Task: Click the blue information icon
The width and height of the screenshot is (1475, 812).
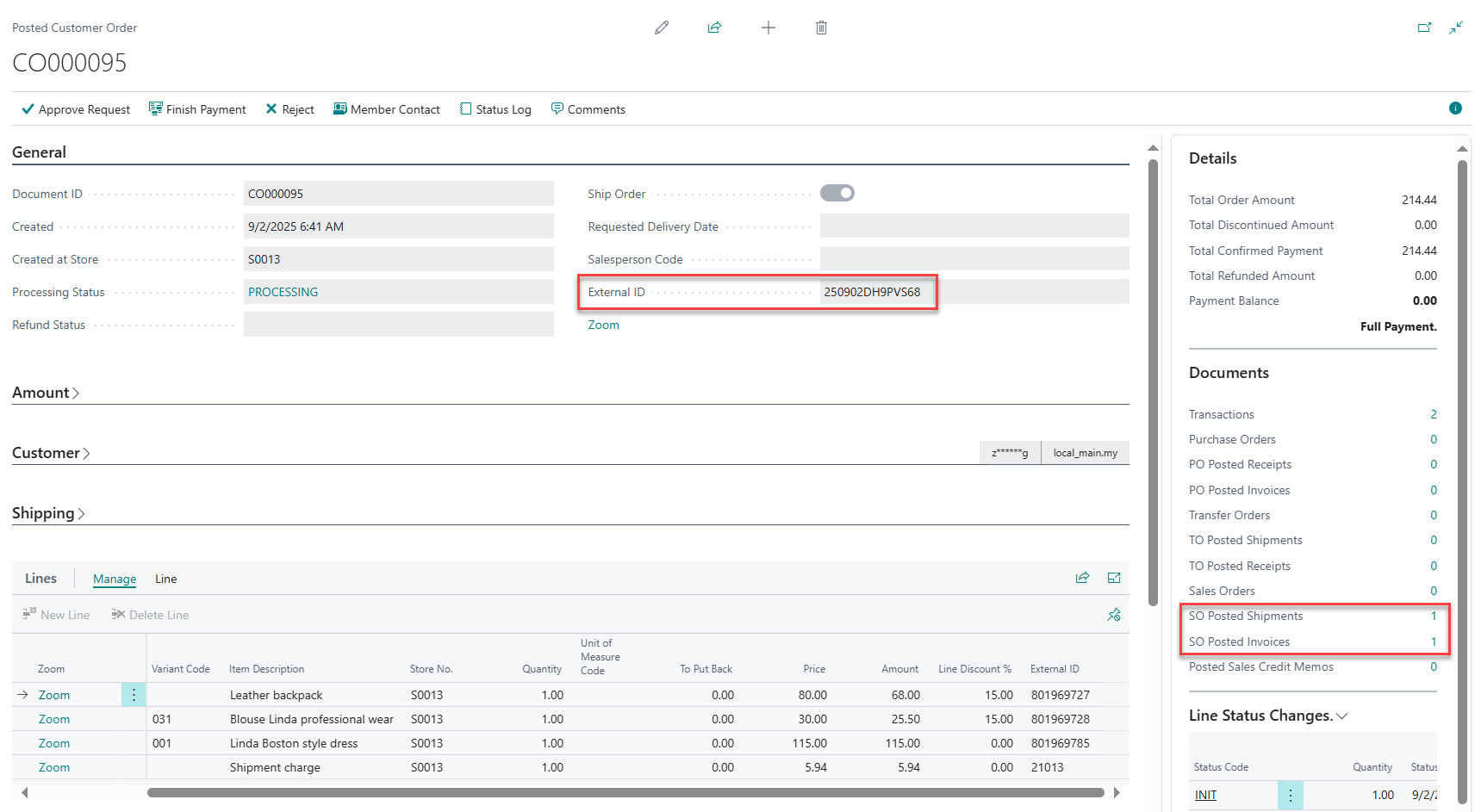Action: click(x=1455, y=108)
